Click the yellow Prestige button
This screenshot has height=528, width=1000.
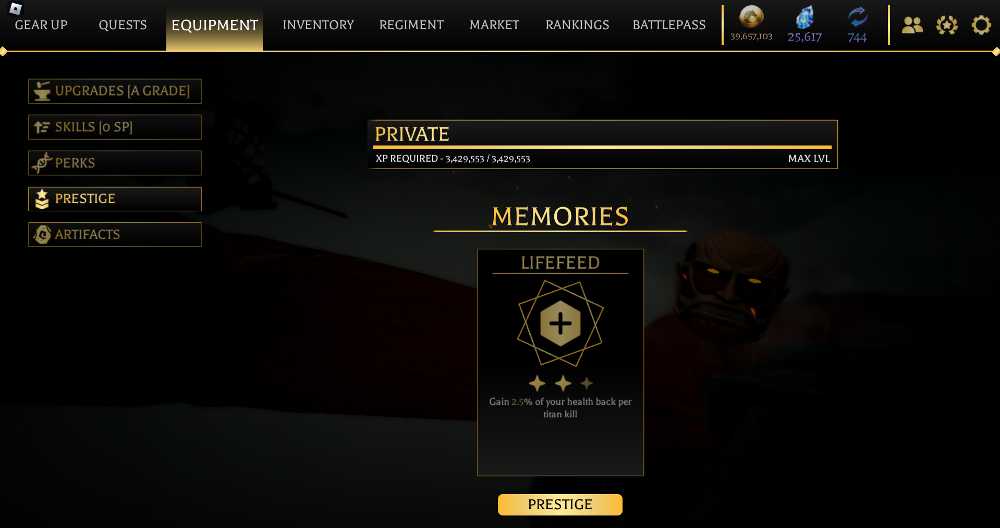coord(560,504)
